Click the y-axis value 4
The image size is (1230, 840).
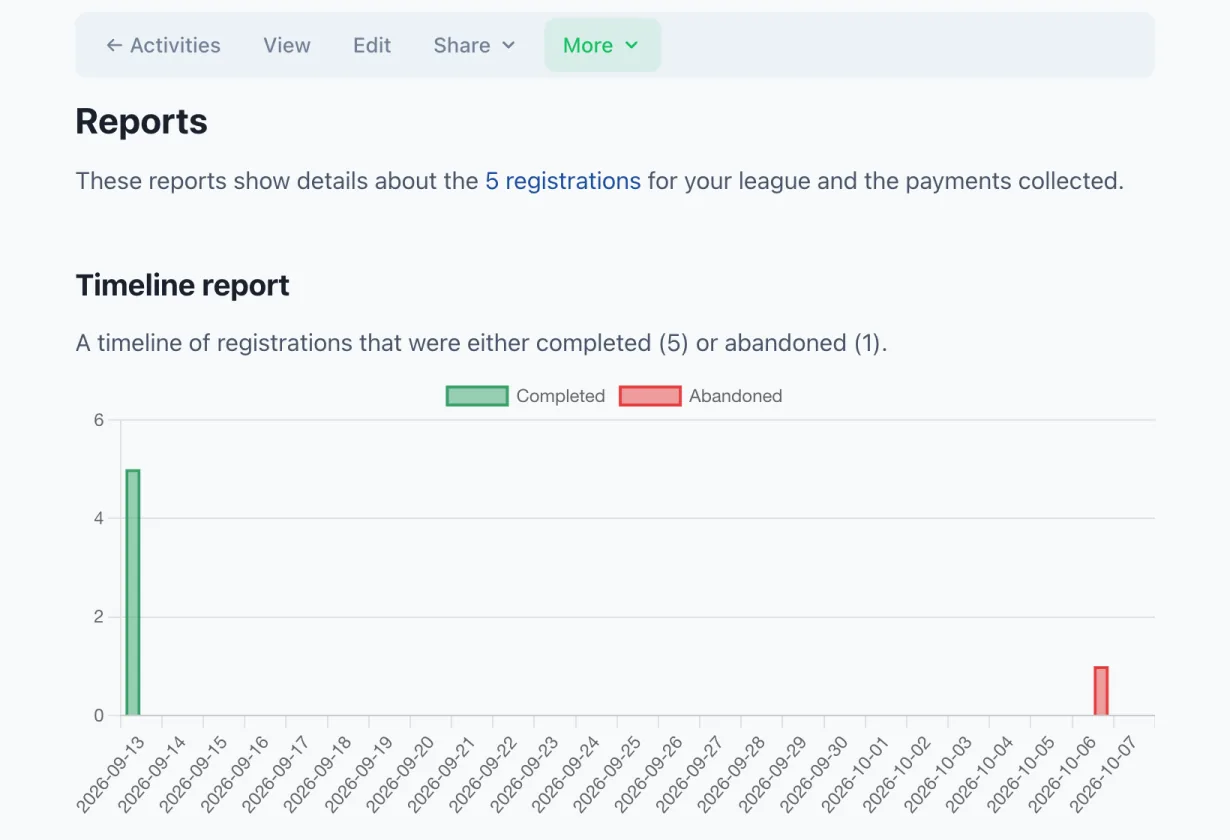coord(99,518)
